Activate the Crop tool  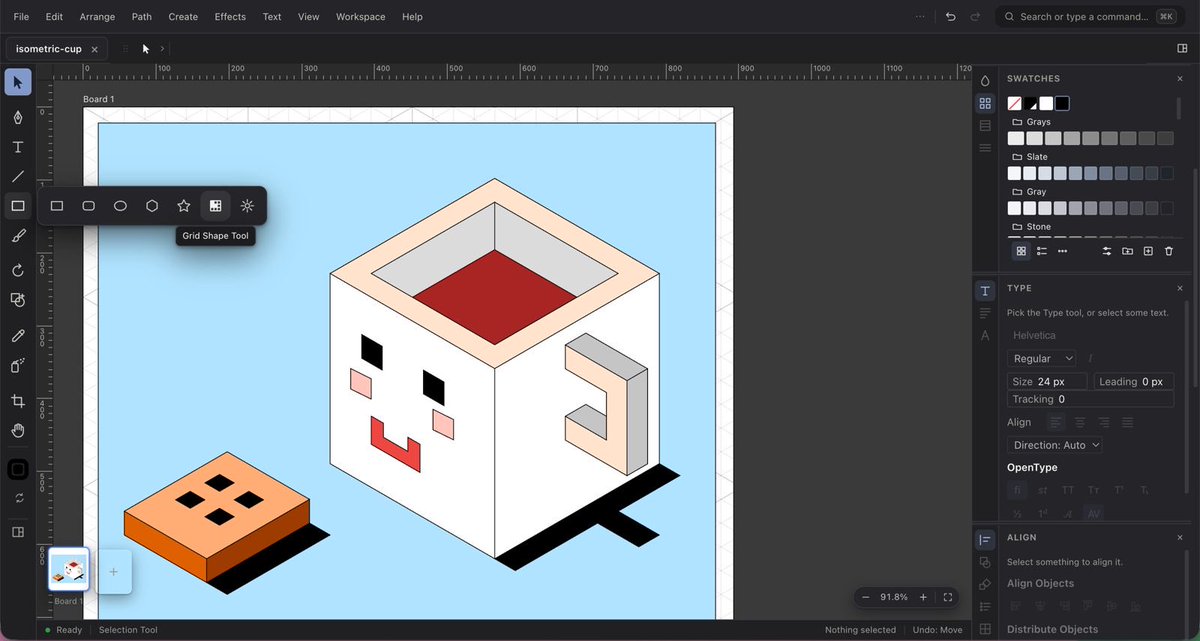(18, 401)
